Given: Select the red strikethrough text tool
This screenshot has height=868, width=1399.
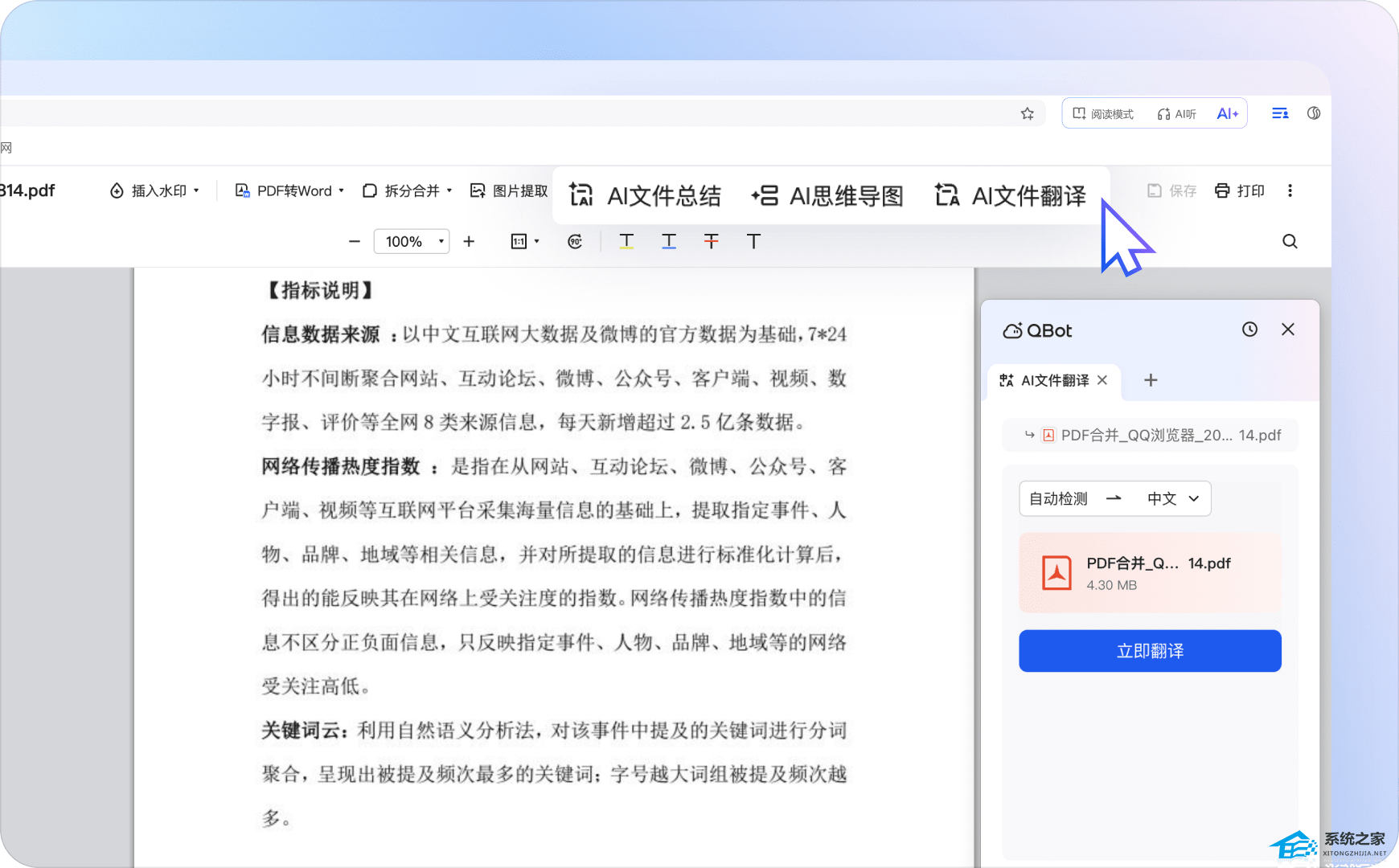Looking at the screenshot, I should pos(711,241).
